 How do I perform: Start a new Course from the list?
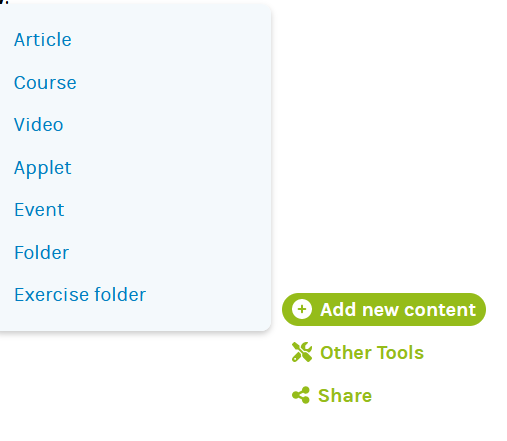[x=45, y=82]
